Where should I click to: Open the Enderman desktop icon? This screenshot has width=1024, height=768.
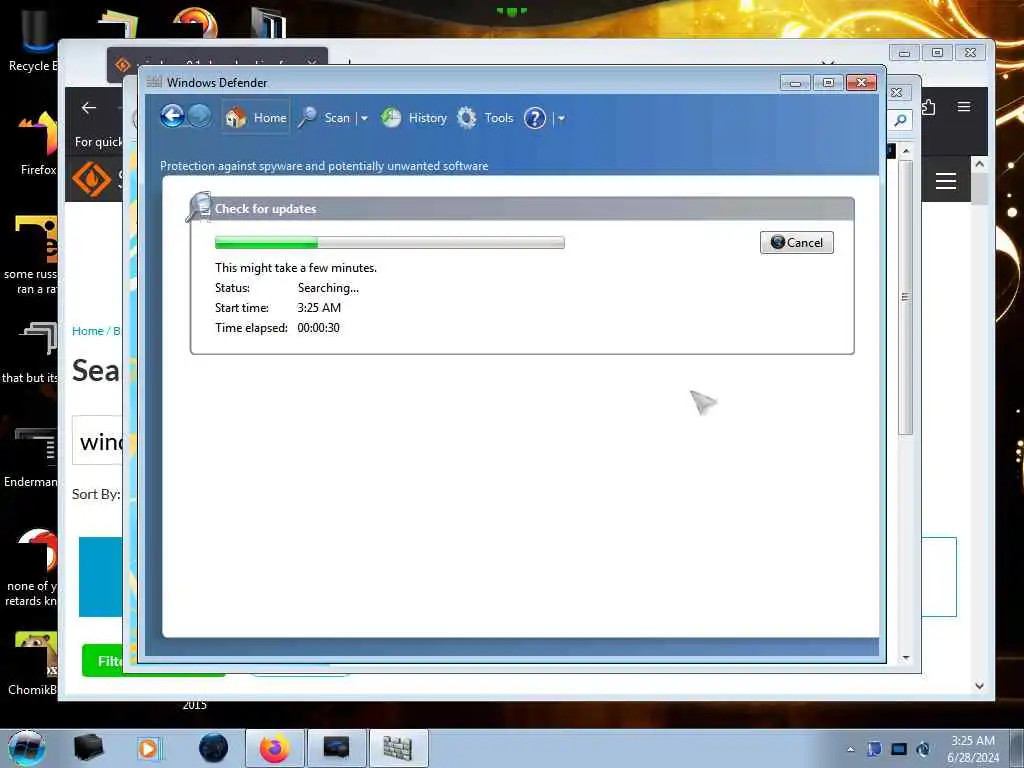tap(31, 457)
